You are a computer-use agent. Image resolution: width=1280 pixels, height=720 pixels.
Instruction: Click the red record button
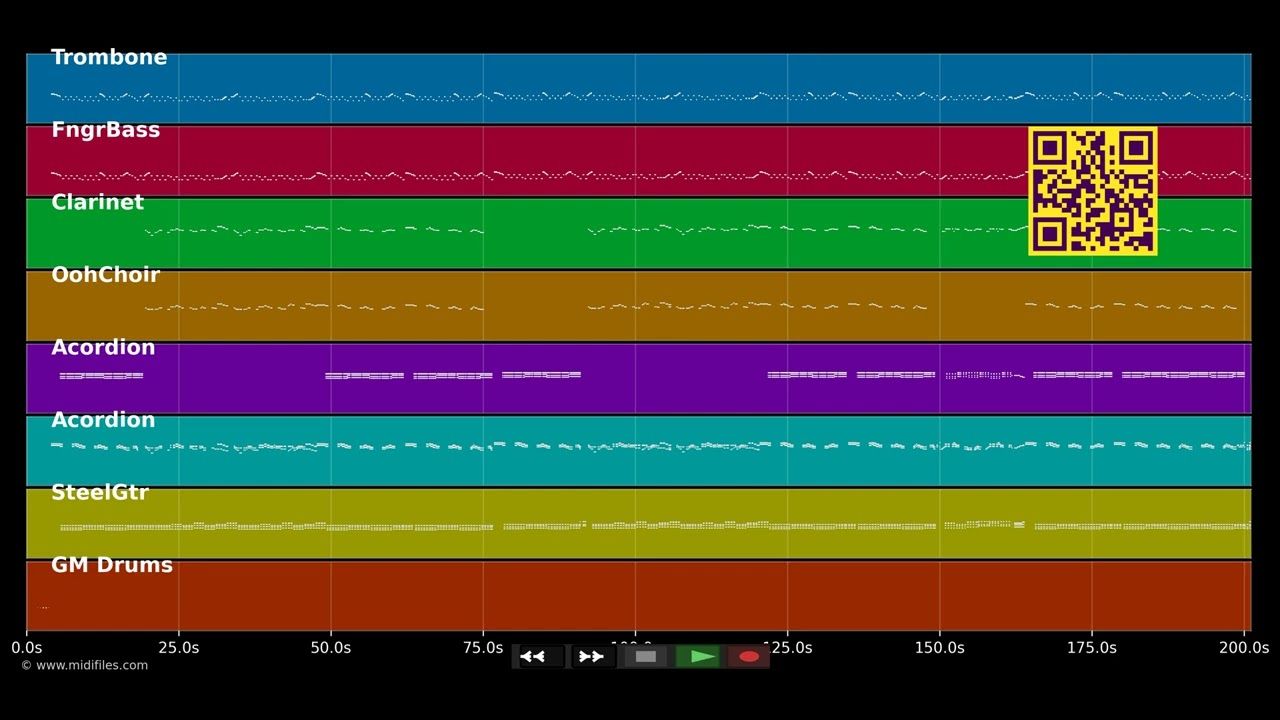[x=749, y=657]
